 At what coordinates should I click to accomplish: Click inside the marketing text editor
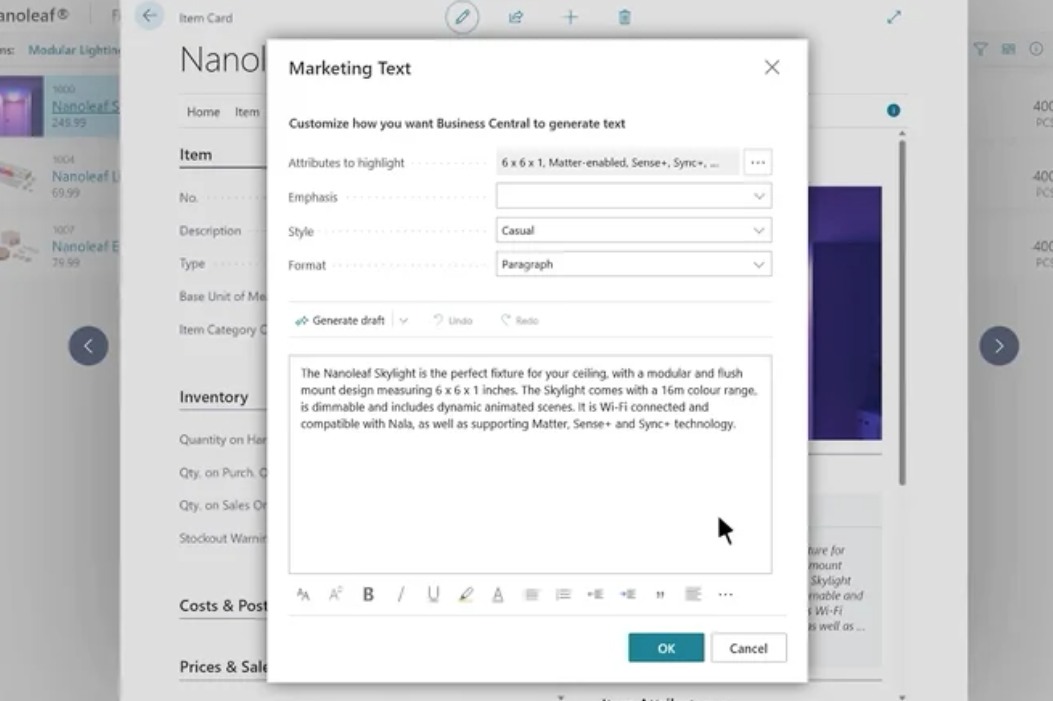[x=530, y=464]
